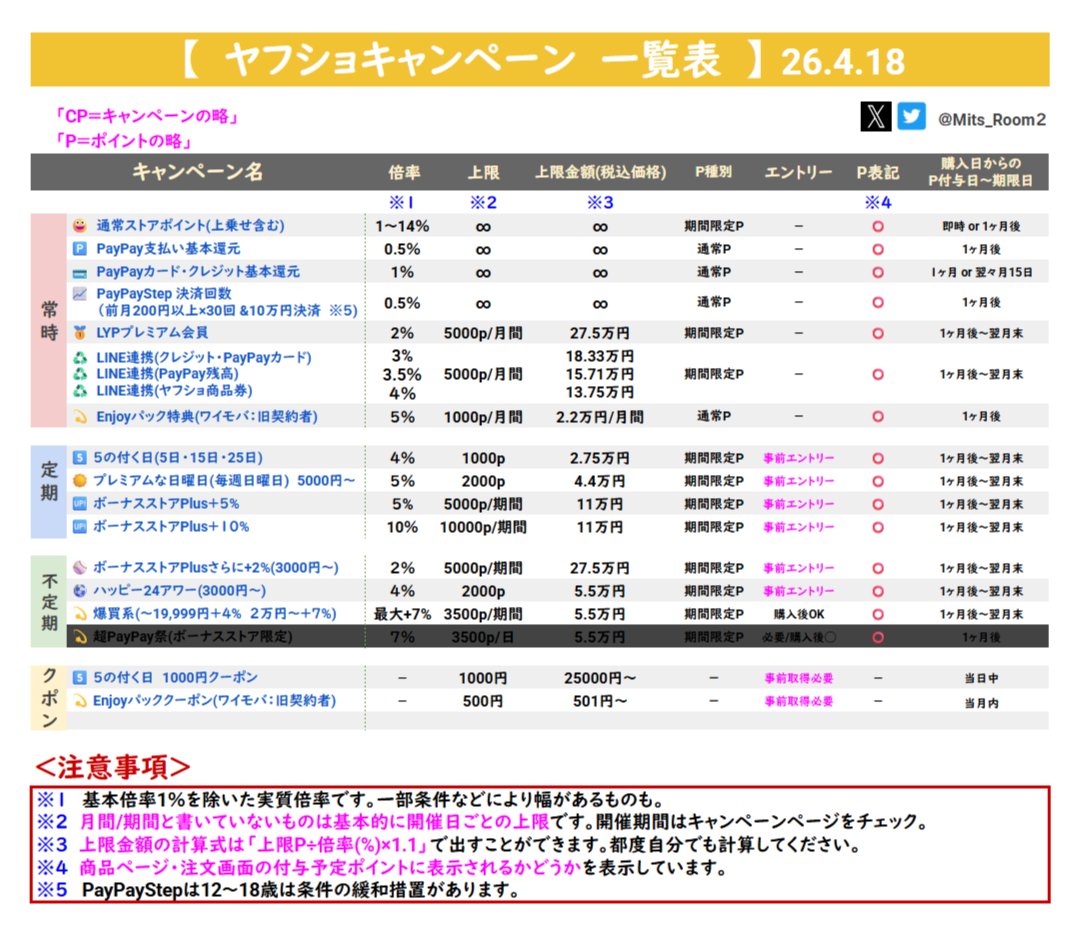Click the エントリー column header

(799, 172)
